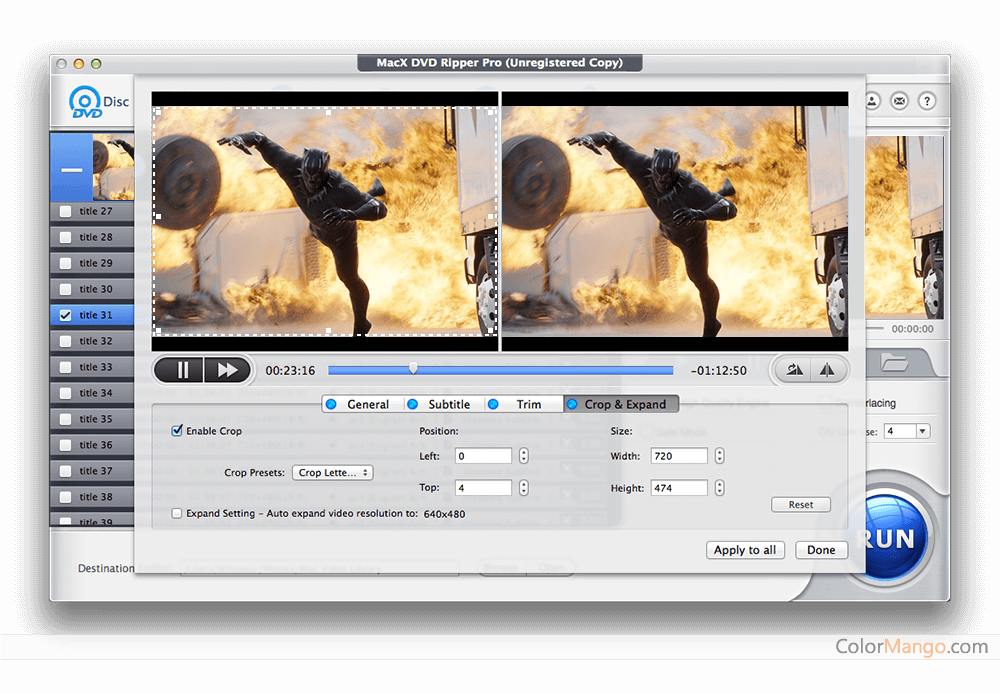This screenshot has height=693, width=1000.
Task: Fast forward the video preview
Action: click(227, 370)
